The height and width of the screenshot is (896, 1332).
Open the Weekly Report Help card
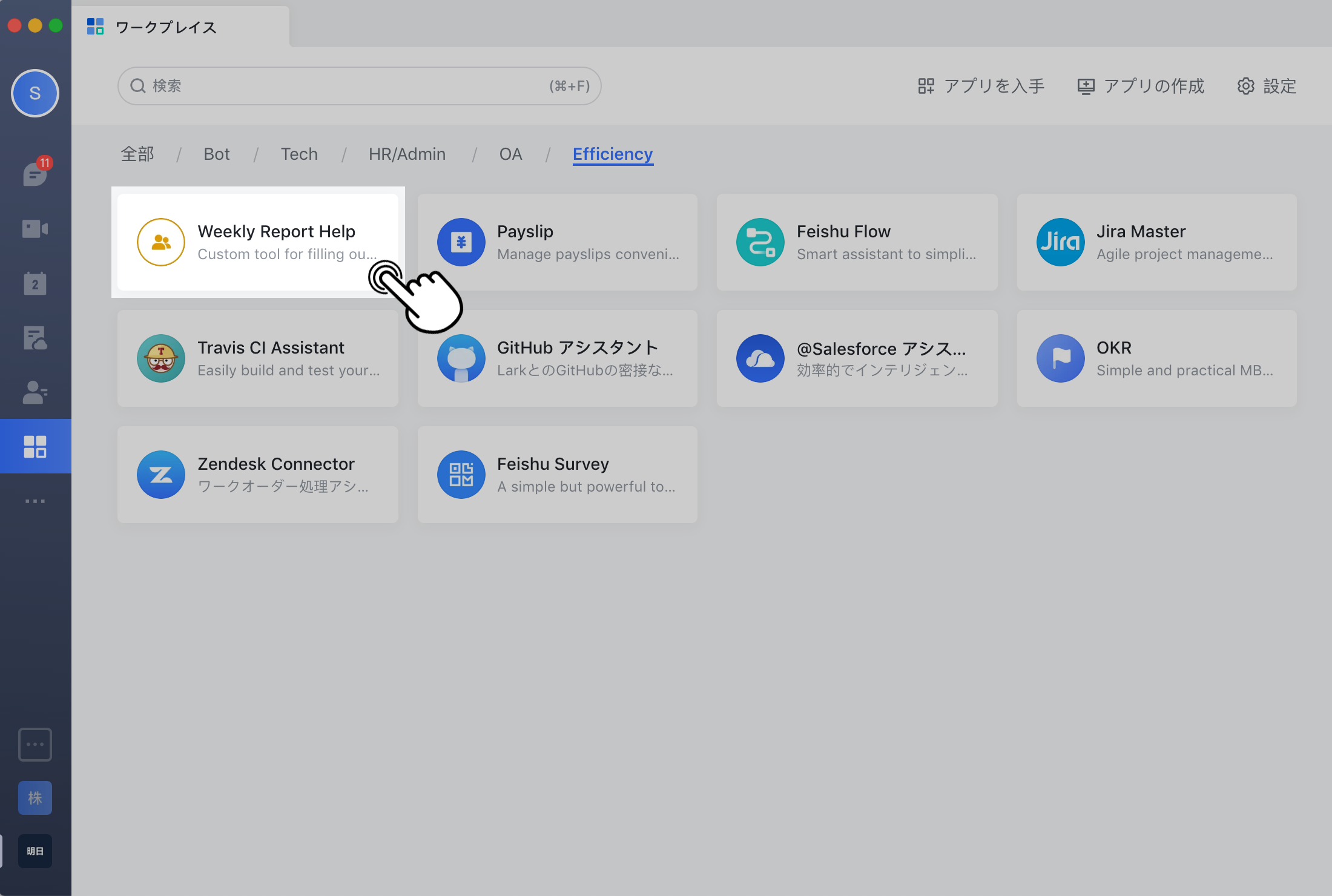(257, 242)
